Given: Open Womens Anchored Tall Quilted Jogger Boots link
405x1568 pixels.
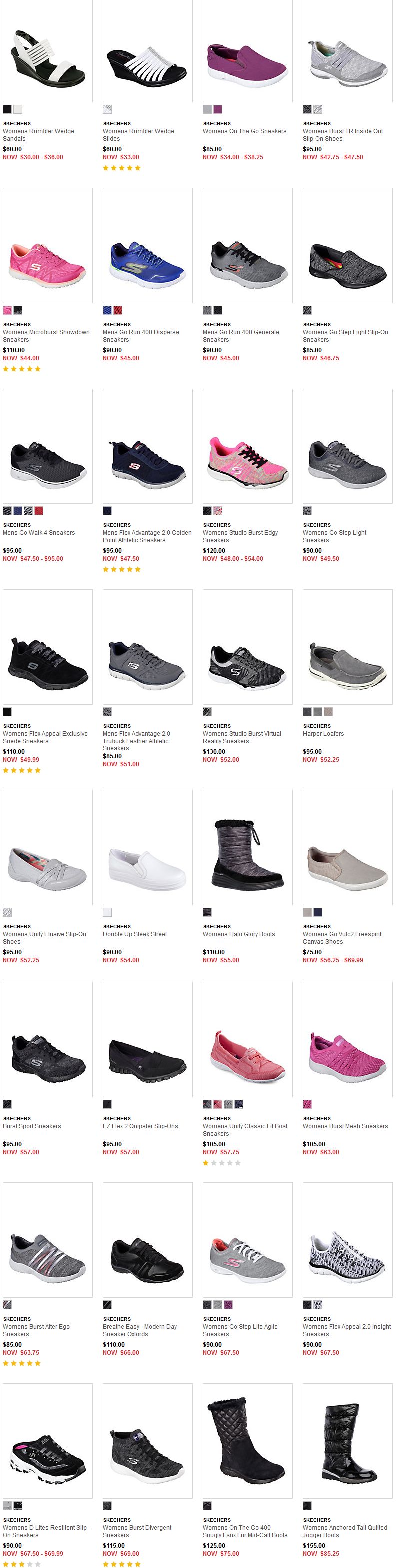Looking at the screenshot, I should point(345,1531).
